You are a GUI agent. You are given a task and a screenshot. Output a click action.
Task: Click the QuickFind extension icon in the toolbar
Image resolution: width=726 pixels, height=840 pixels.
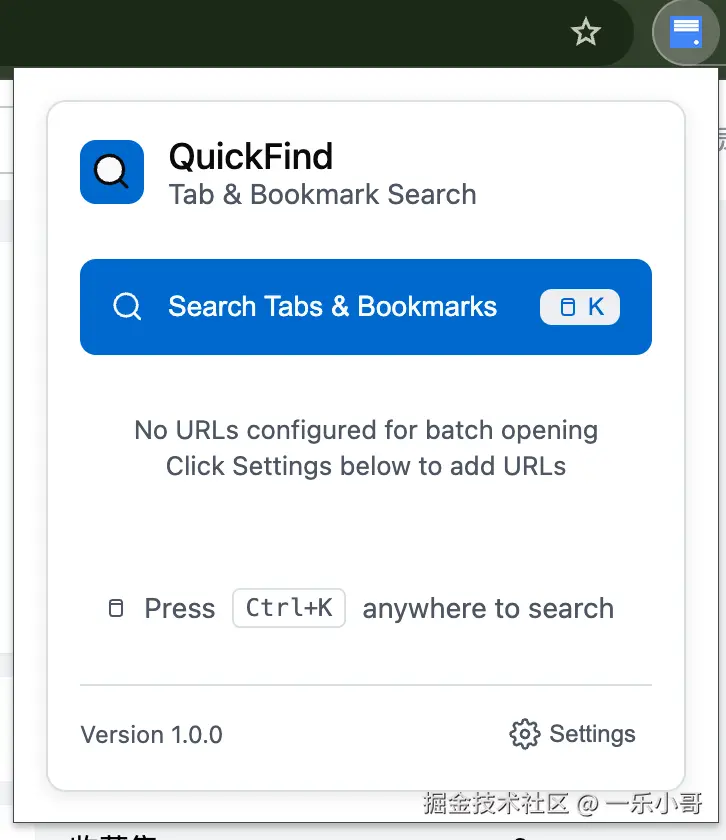(x=685, y=33)
